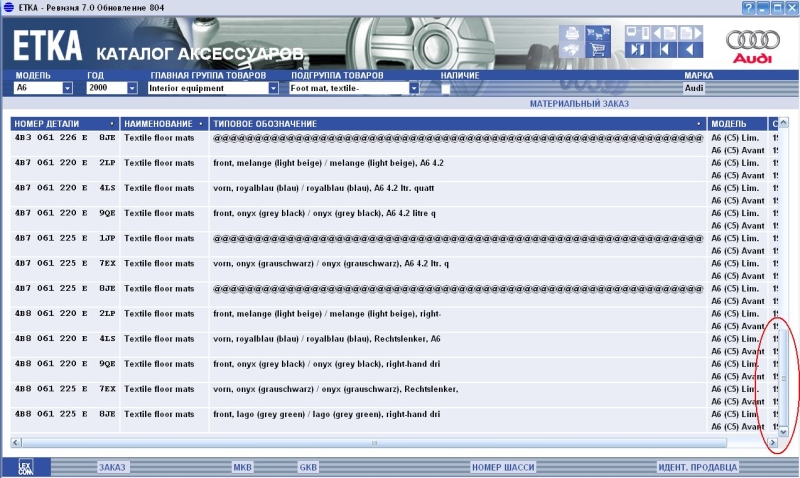Click the help question mark in title bar
Image resolution: width=800 pixels, height=478 pixels.
click(748, 8)
